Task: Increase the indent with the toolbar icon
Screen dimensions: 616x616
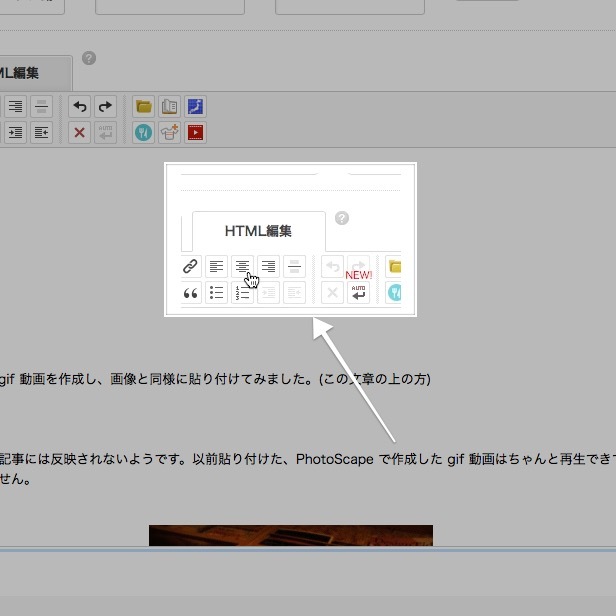Action: click(15, 132)
